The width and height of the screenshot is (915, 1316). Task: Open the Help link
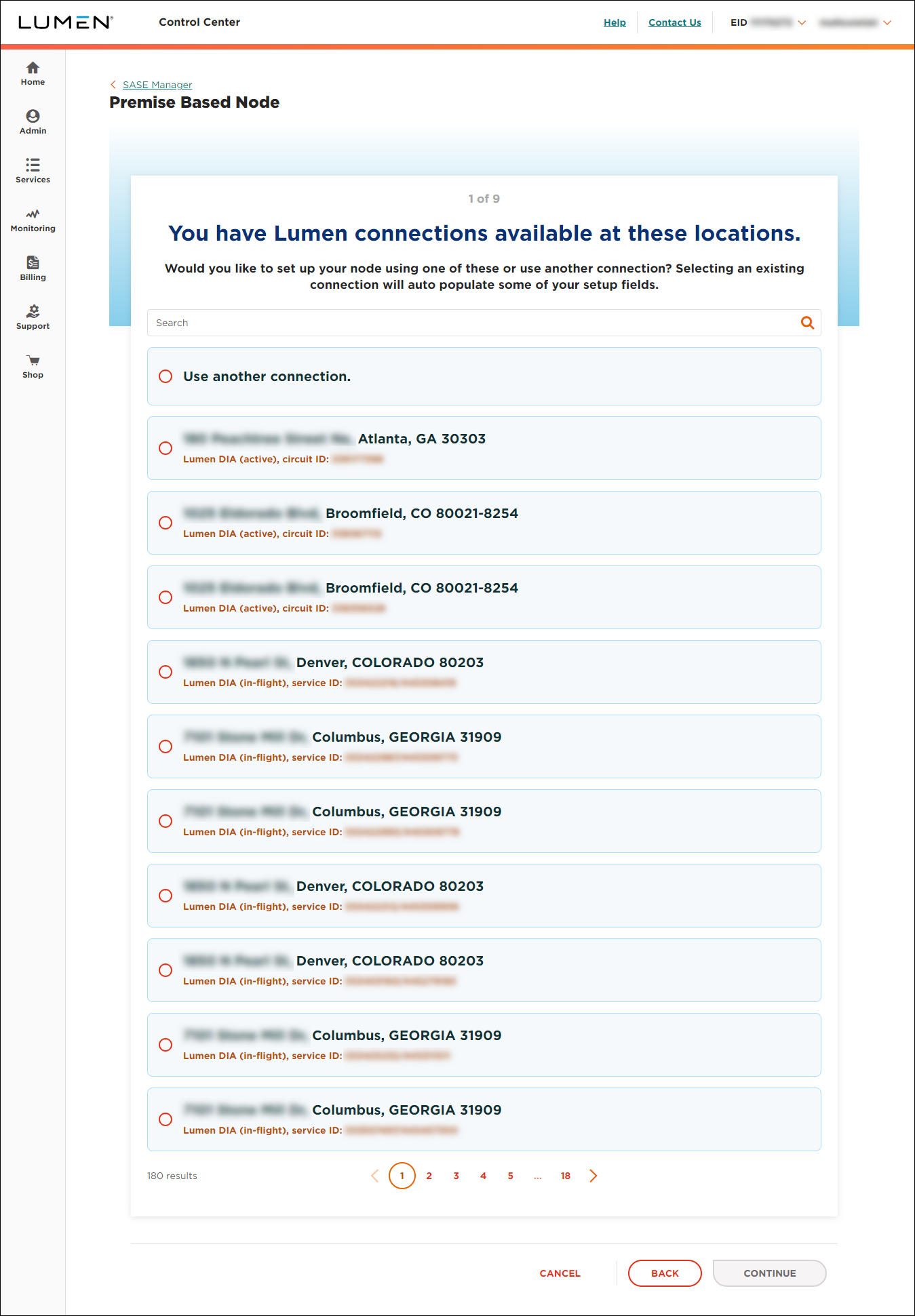(x=615, y=22)
